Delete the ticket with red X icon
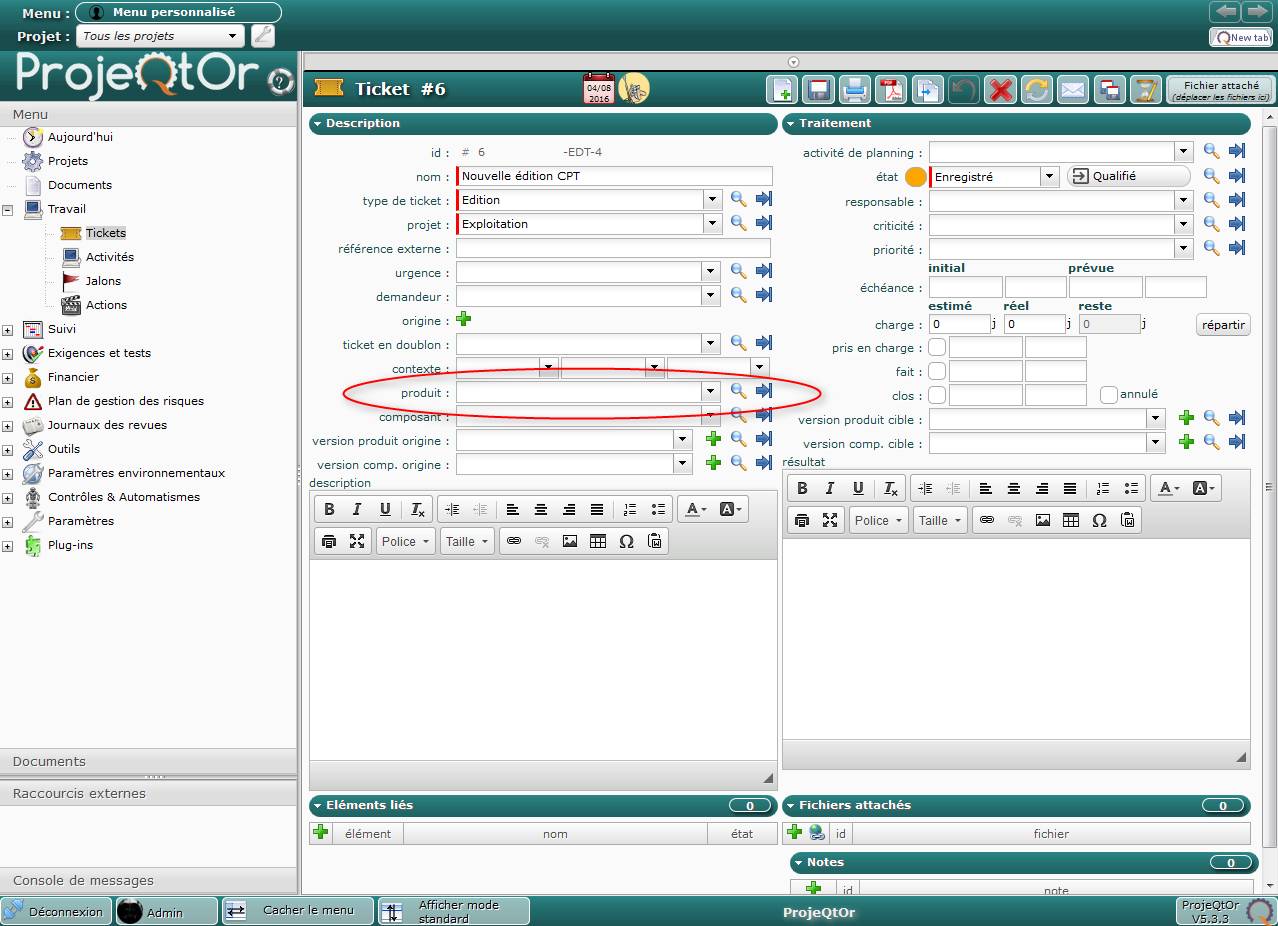Screen dimensions: 1278x926 [999, 90]
